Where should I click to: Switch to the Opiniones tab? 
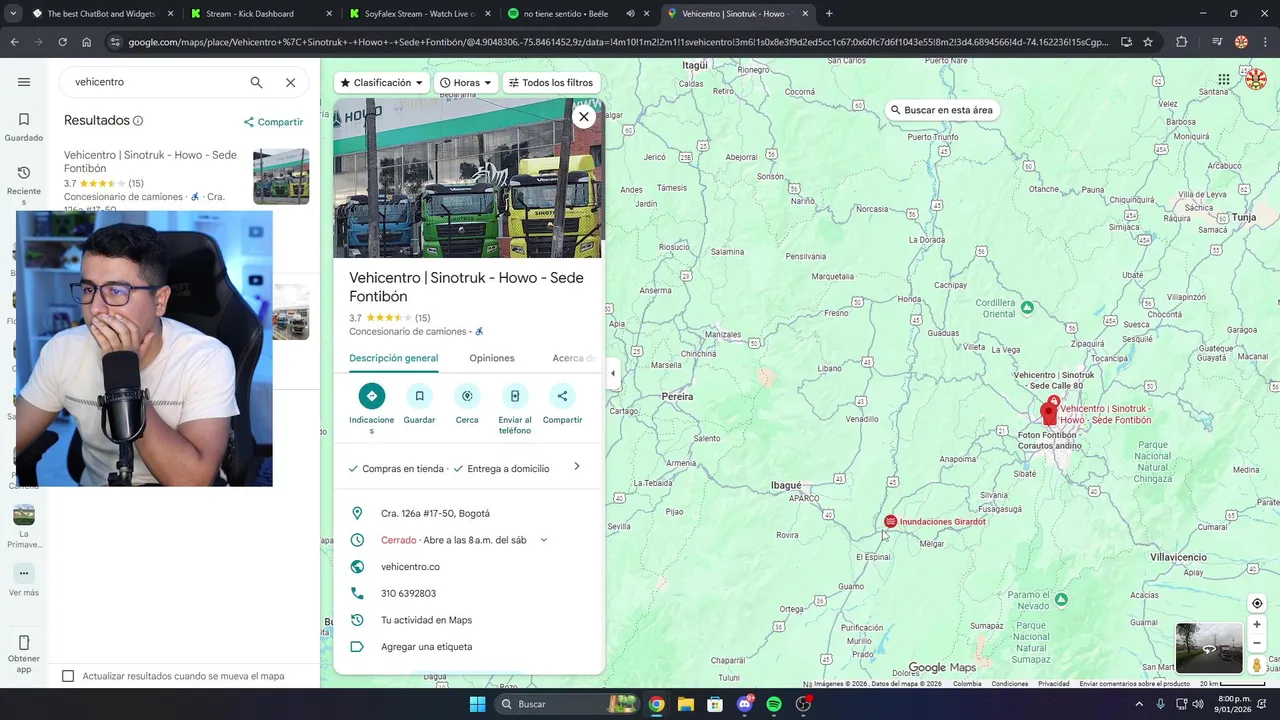coord(492,358)
